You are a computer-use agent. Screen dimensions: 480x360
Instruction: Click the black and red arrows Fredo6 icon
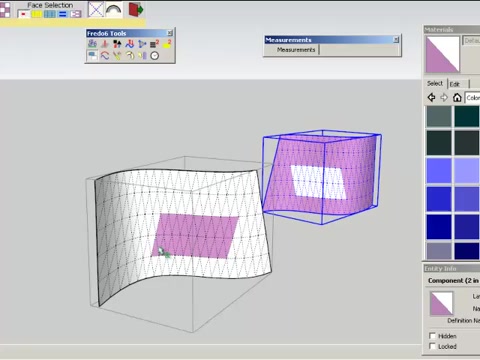coord(117,44)
